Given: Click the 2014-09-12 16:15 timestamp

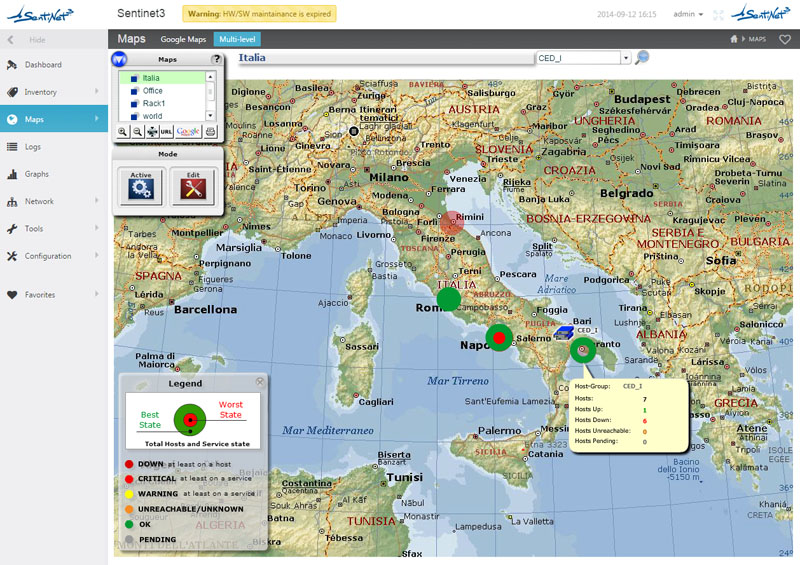Looking at the screenshot, I should click(627, 14).
